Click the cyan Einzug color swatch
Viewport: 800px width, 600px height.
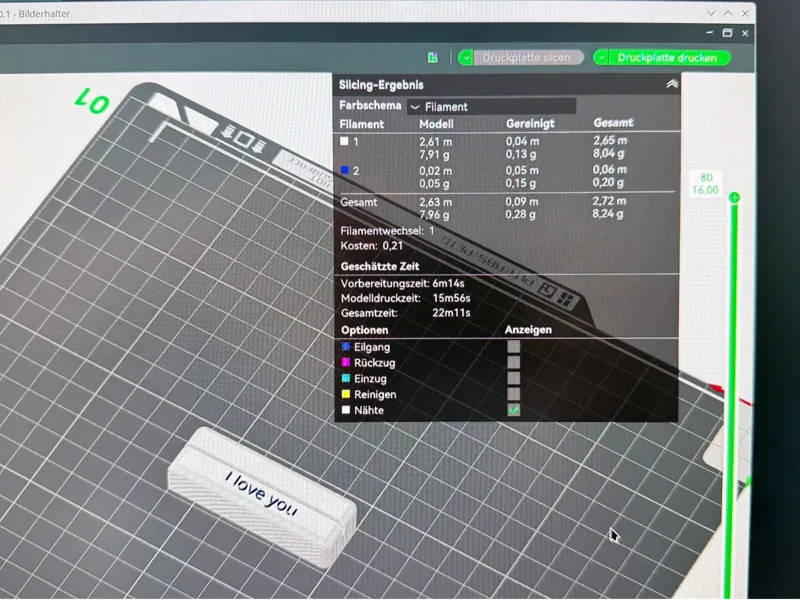click(x=346, y=378)
